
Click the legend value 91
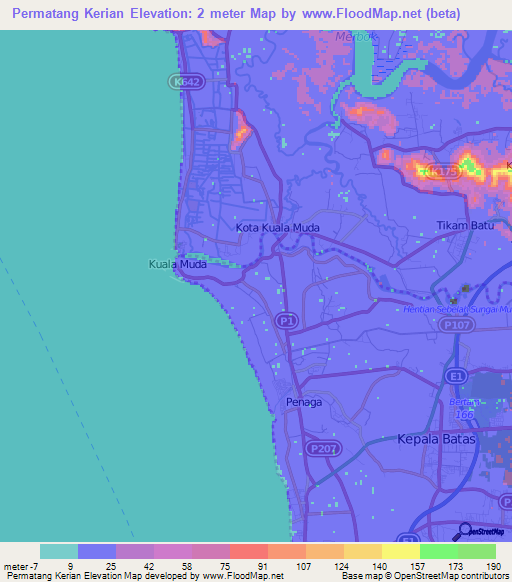coord(262,567)
